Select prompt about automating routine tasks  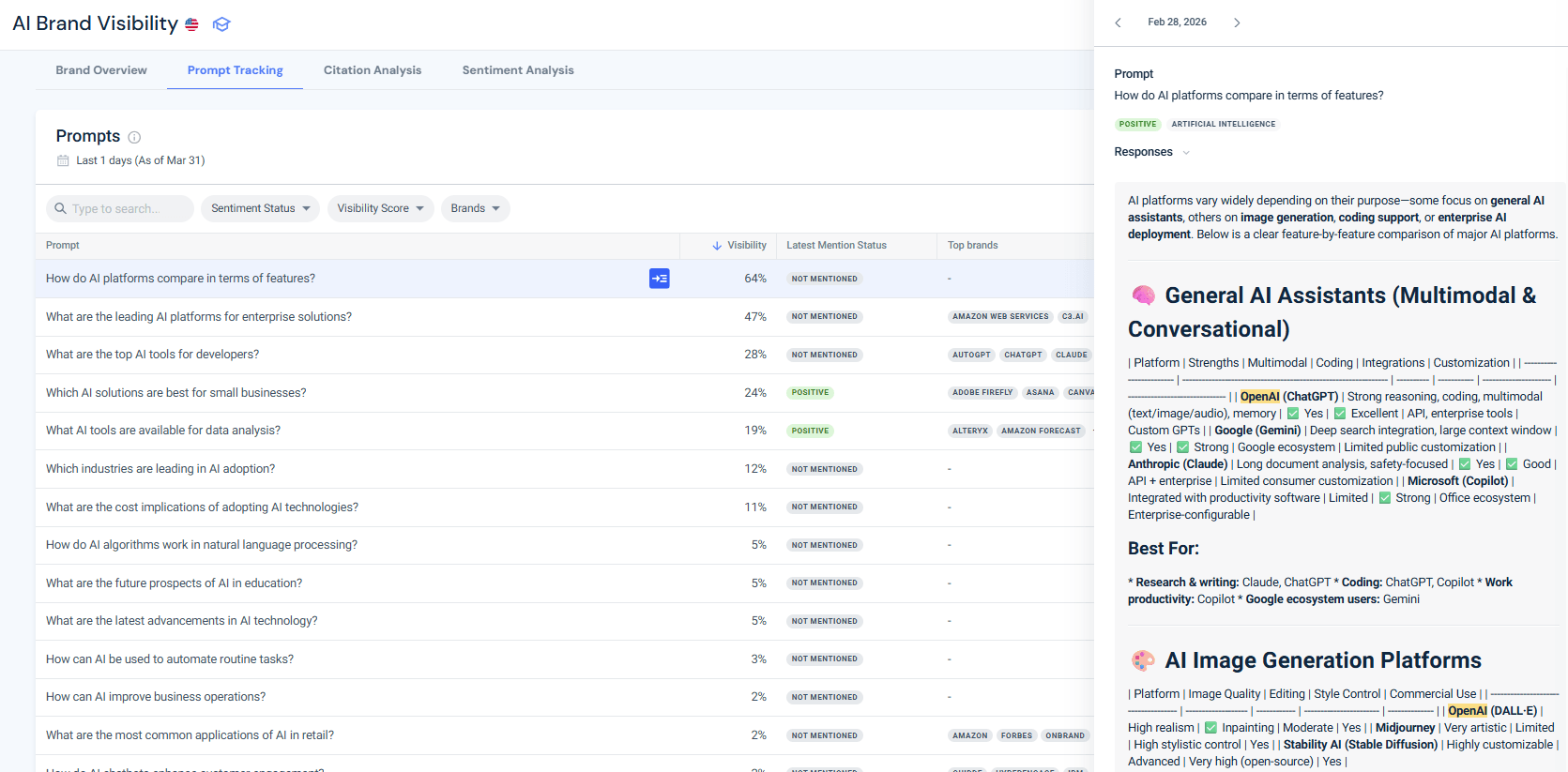(170, 659)
